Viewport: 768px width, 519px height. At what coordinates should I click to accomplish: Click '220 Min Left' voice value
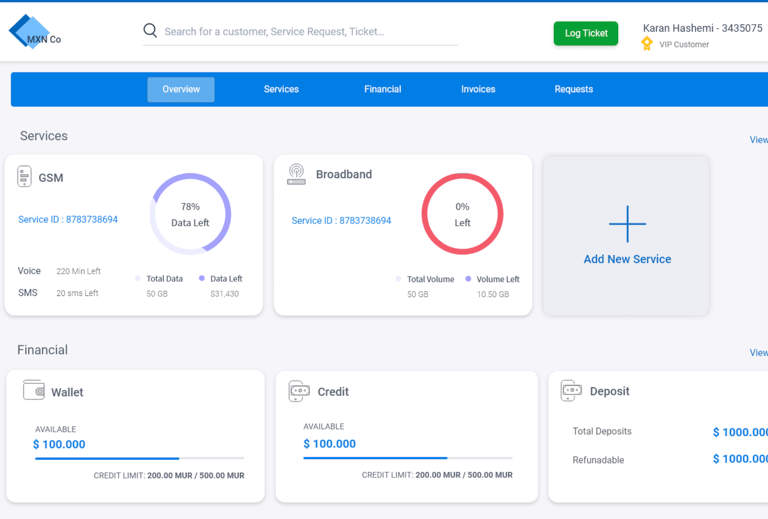[x=78, y=271]
